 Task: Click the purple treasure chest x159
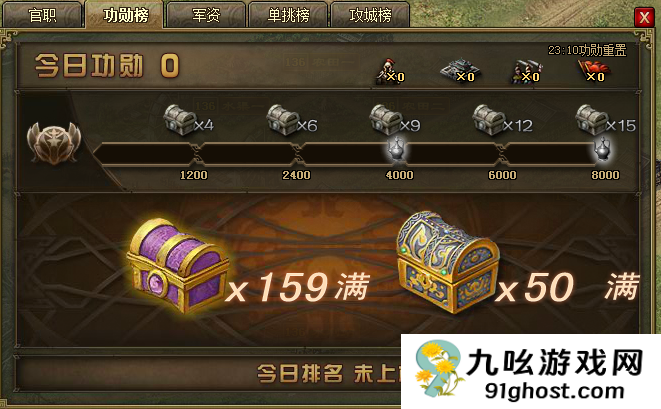[x=178, y=265]
